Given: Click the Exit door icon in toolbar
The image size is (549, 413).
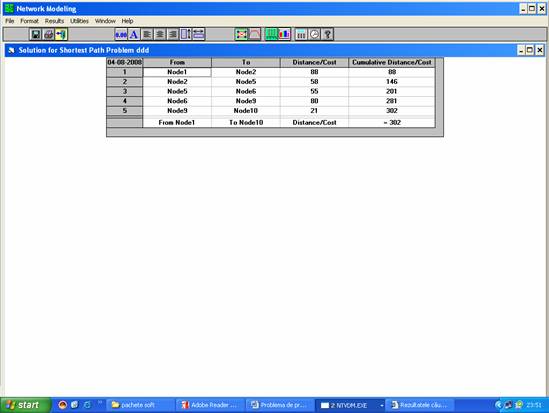Looking at the screenshot, I should pos(61,34).
